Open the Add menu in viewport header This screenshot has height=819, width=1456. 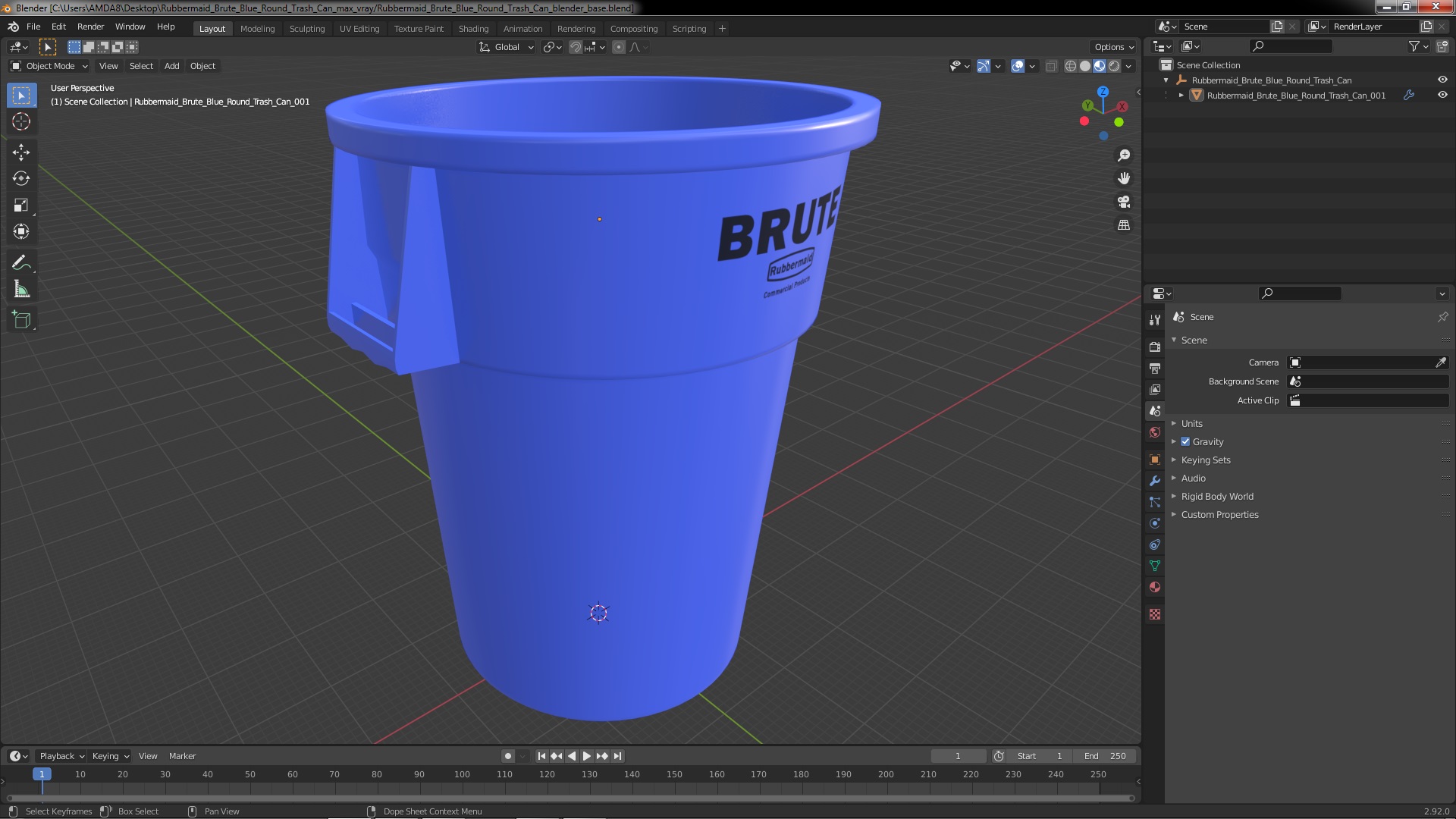172,66
